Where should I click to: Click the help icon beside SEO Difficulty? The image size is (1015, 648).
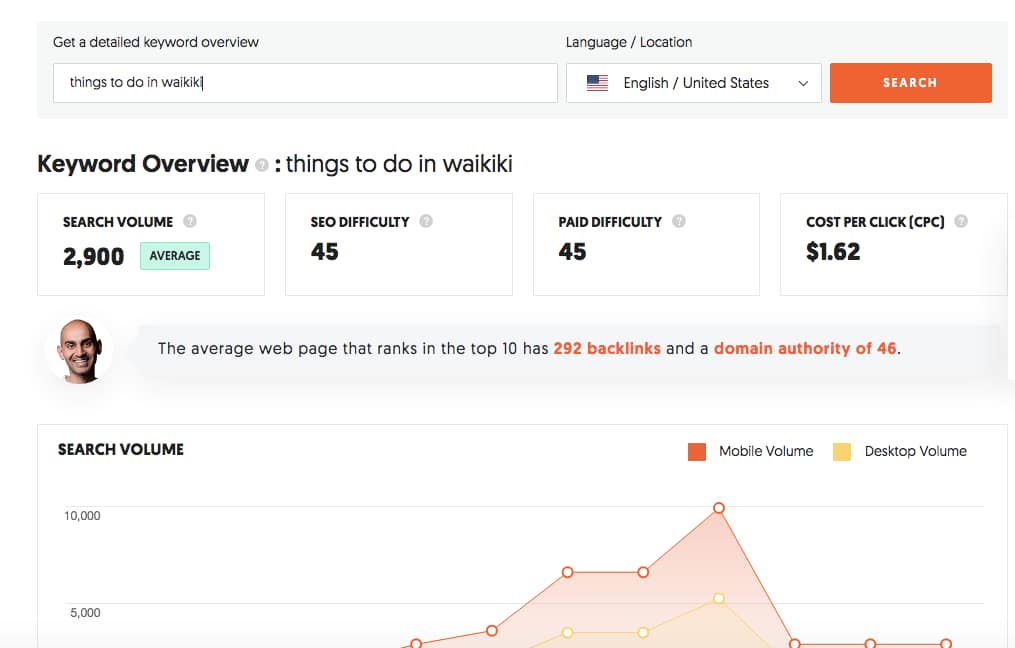pos(426,222)
